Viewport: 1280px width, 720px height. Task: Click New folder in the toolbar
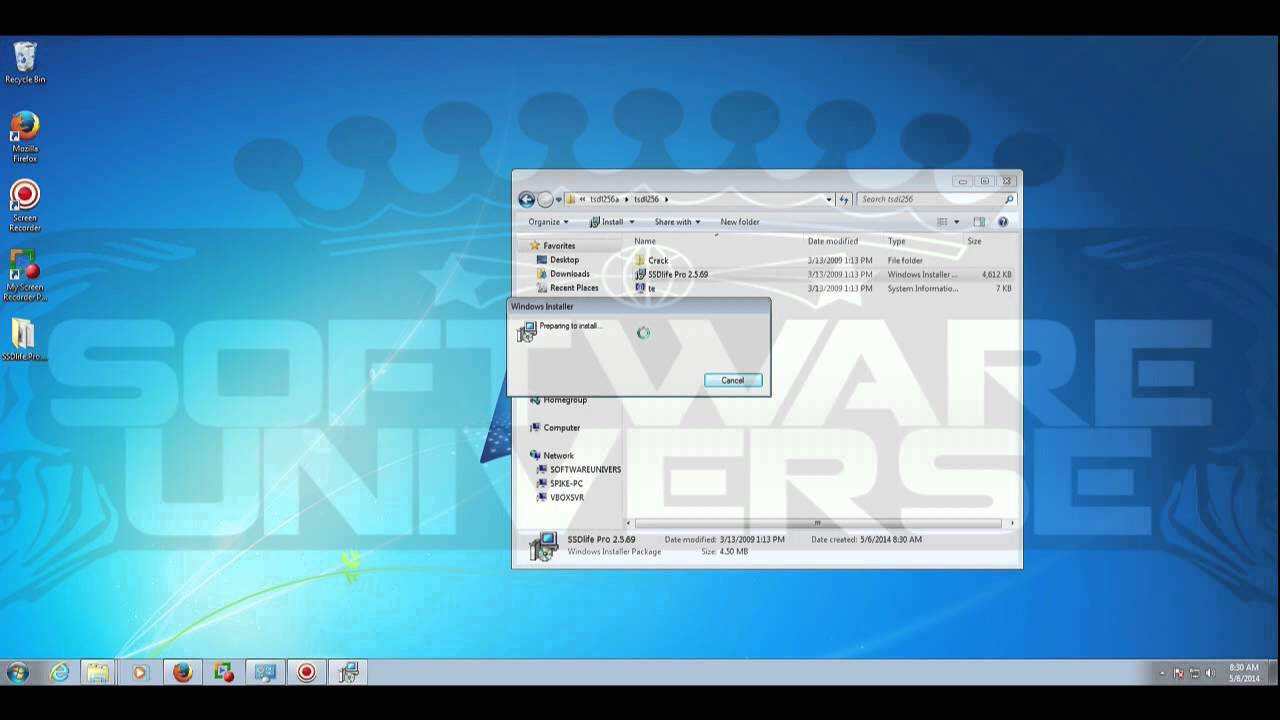[740, 222]
